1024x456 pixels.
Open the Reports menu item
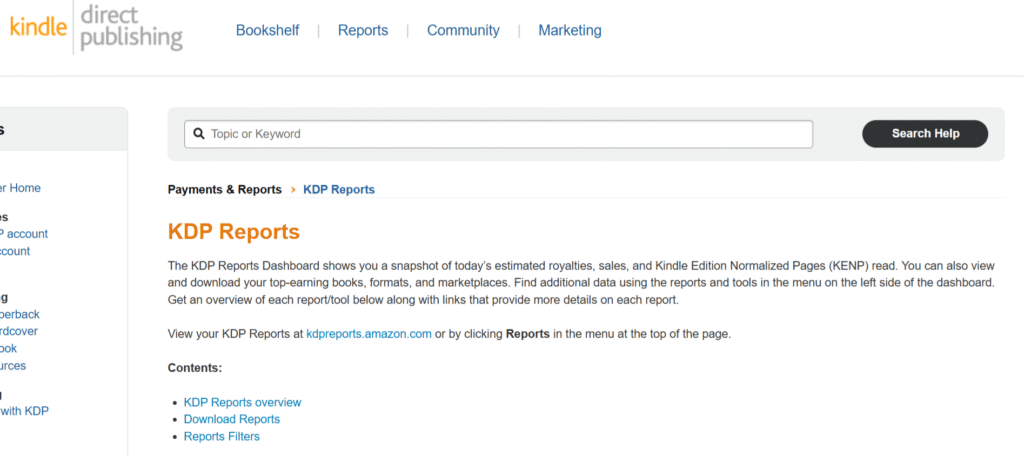pyautogui.click(x=363, y=30)
